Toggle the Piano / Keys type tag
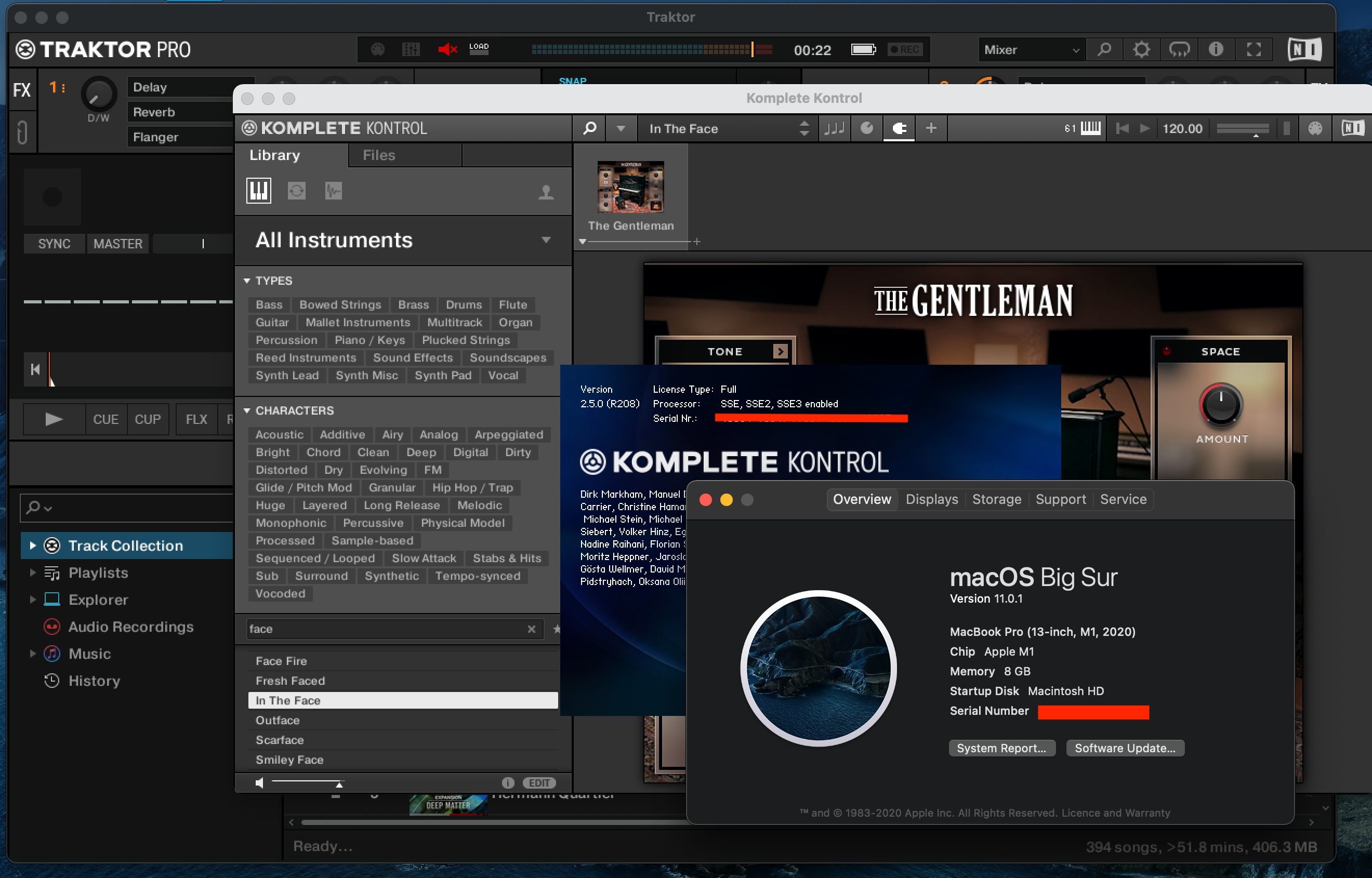Viewport: 1372px width, 878px height. (370, 340)
